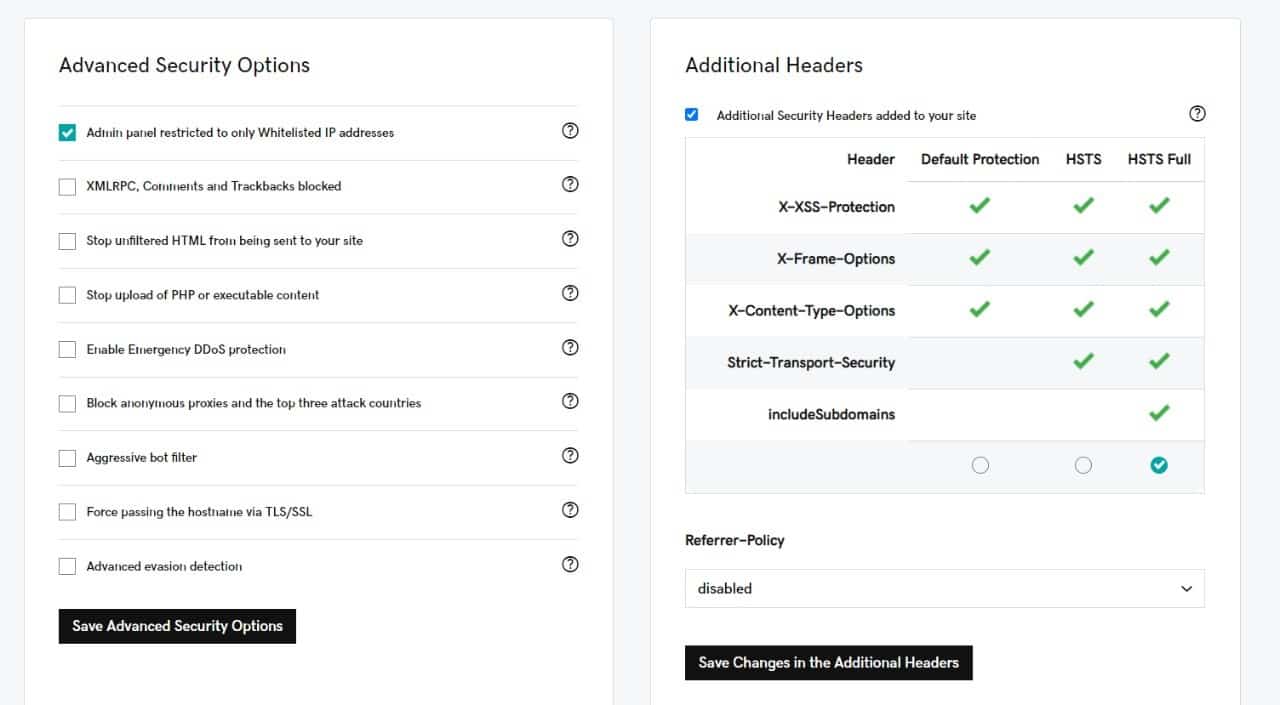This screenshot has height=705, width=1280.
Task: Open help for Emergency DDoS protection
Action: point(570,347)
